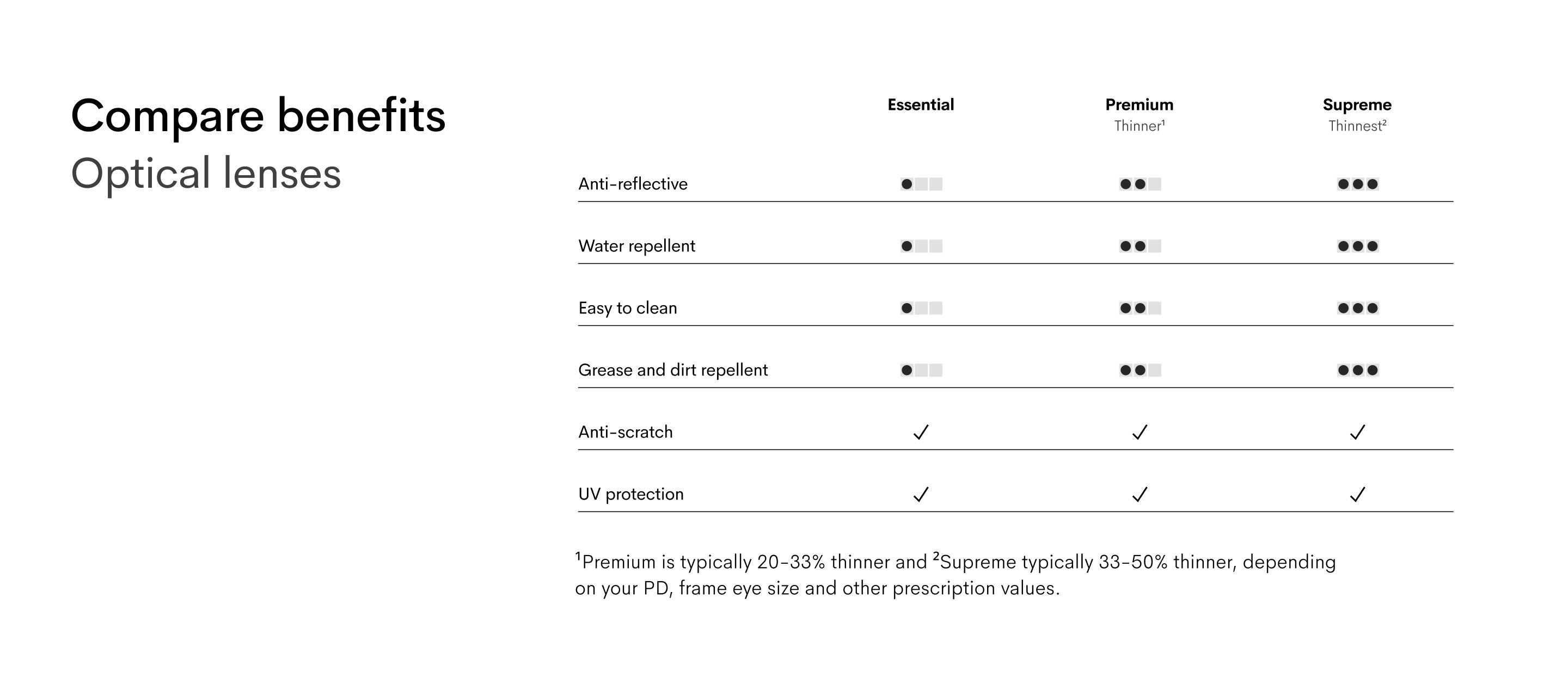Click the Water repellent row label
The image size is (1568, 678).
pos(636,246)
